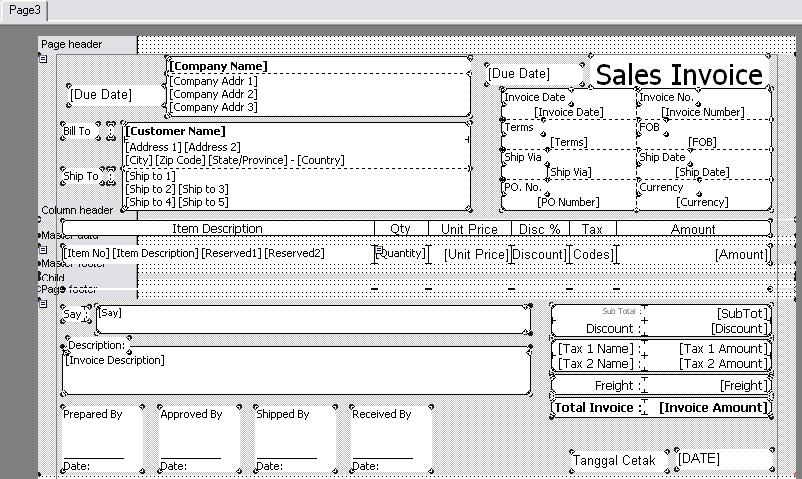The height and width of the screenshot is (479, 802).
Task: Select the [Amount] data field
Action: [741, 255]
